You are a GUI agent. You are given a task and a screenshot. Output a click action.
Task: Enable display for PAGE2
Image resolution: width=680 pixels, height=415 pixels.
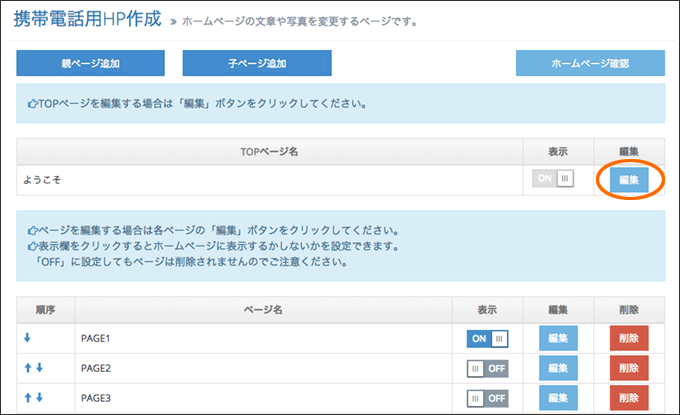pos(487,369)
